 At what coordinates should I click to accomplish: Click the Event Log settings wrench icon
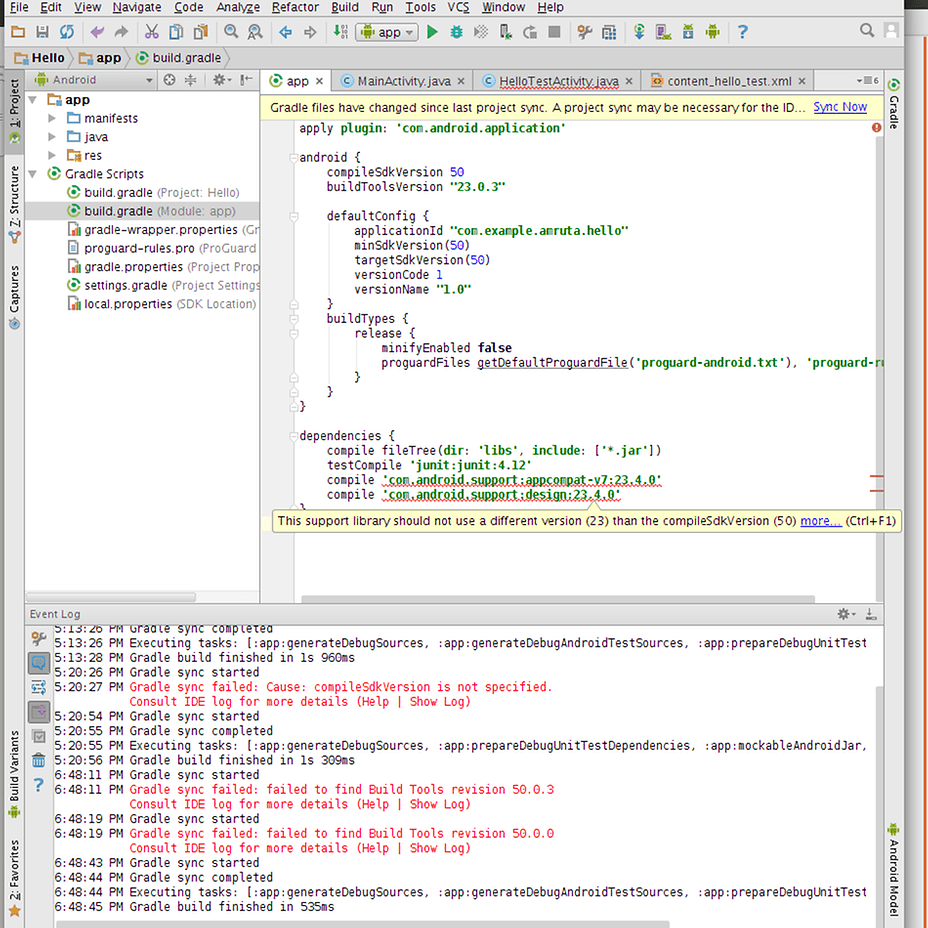(38, 639)
